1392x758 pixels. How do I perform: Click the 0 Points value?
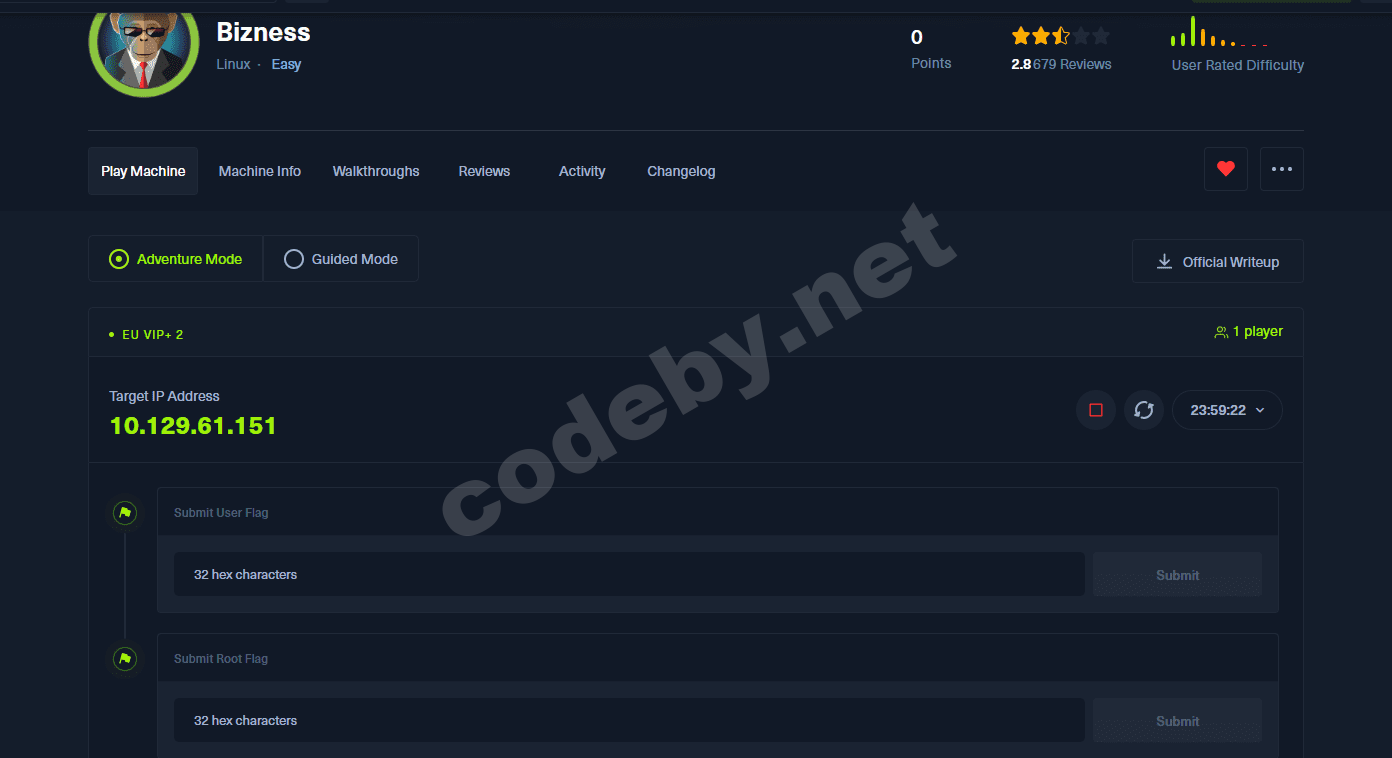[917, 38]
